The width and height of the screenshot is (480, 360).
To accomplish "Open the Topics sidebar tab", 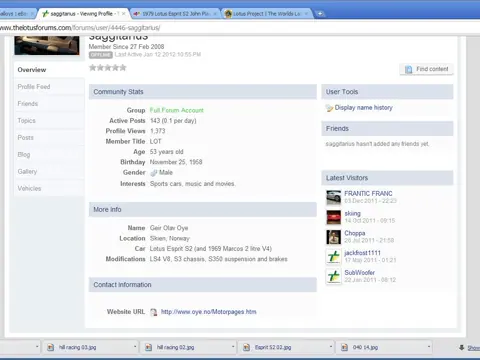I will [x=49, y=121].
